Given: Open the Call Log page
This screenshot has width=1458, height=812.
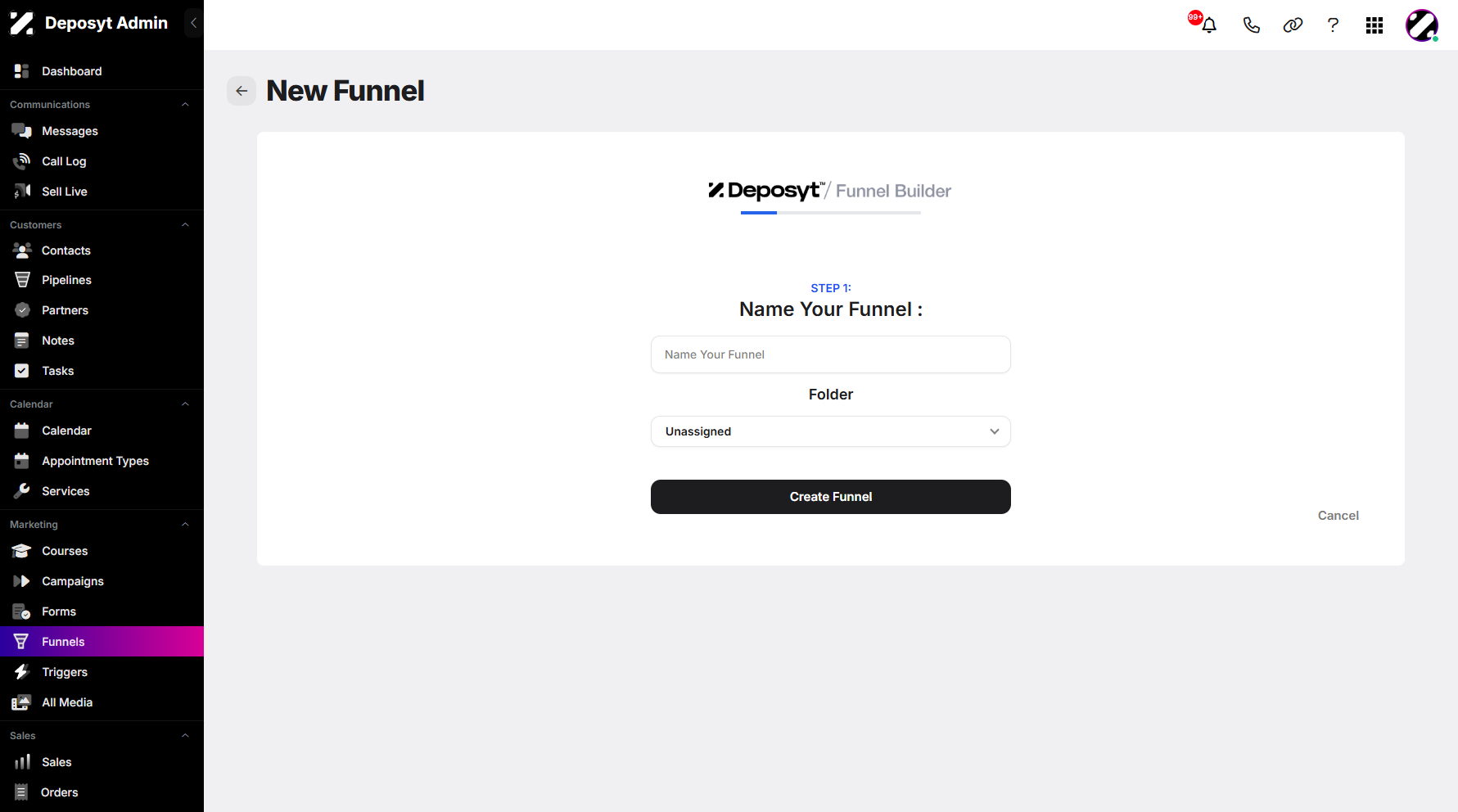Looking at the screenshot, I should pos(102,161).
